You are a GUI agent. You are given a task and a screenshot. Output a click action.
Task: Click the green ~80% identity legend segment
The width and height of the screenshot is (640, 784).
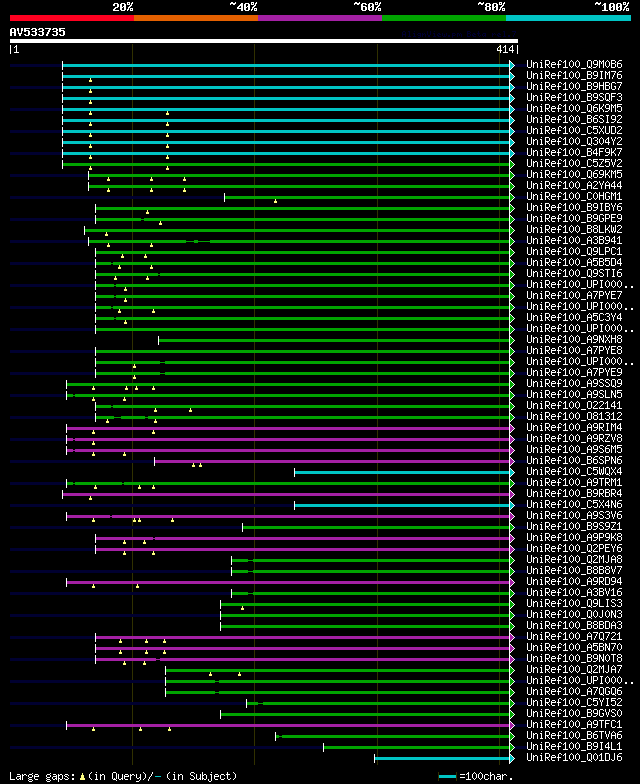coord(444,18)
